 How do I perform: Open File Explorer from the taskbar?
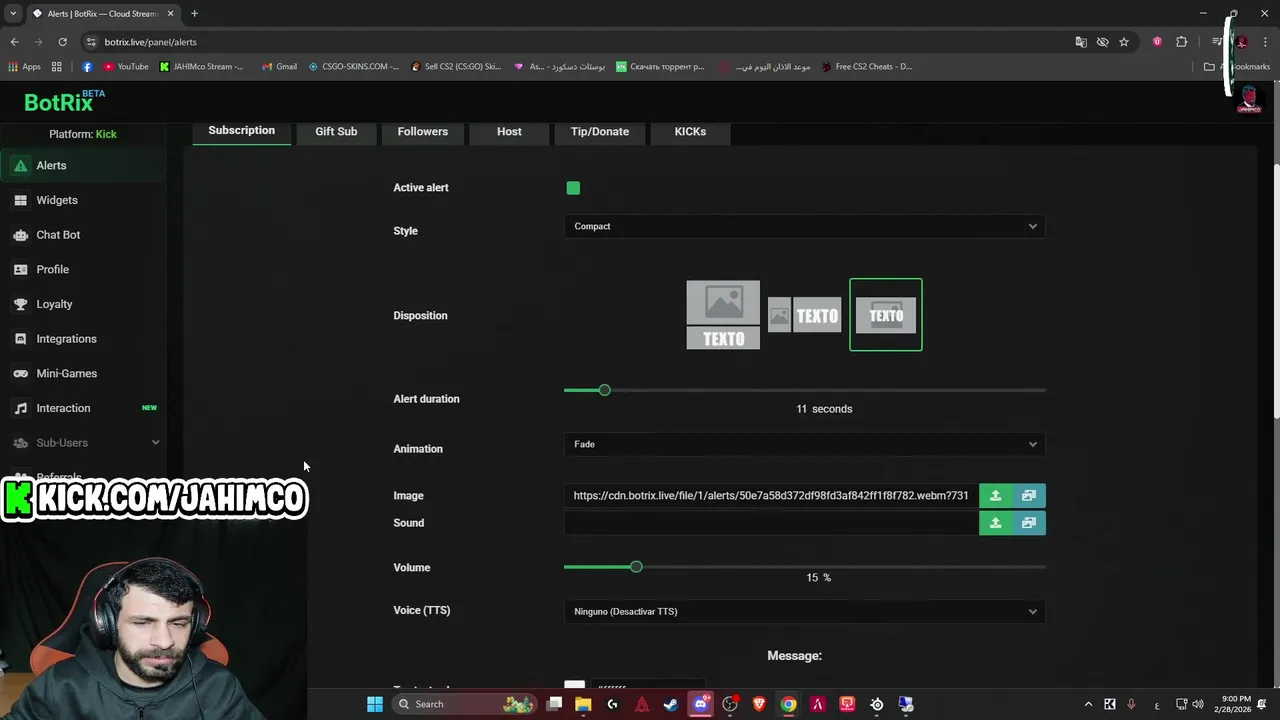583,704
